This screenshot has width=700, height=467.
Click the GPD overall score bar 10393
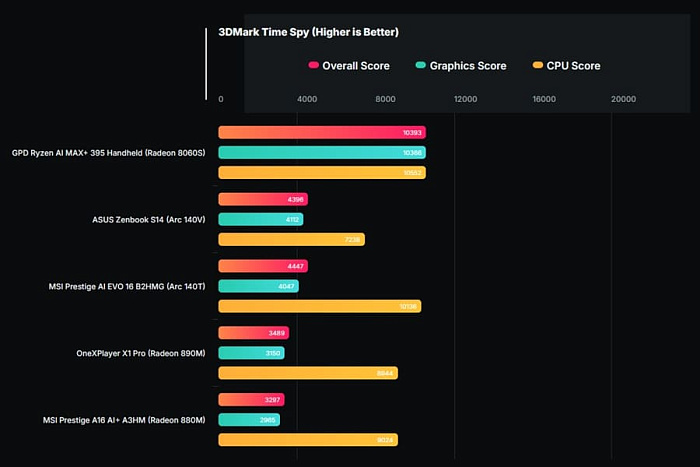click(x=322, y=133)
